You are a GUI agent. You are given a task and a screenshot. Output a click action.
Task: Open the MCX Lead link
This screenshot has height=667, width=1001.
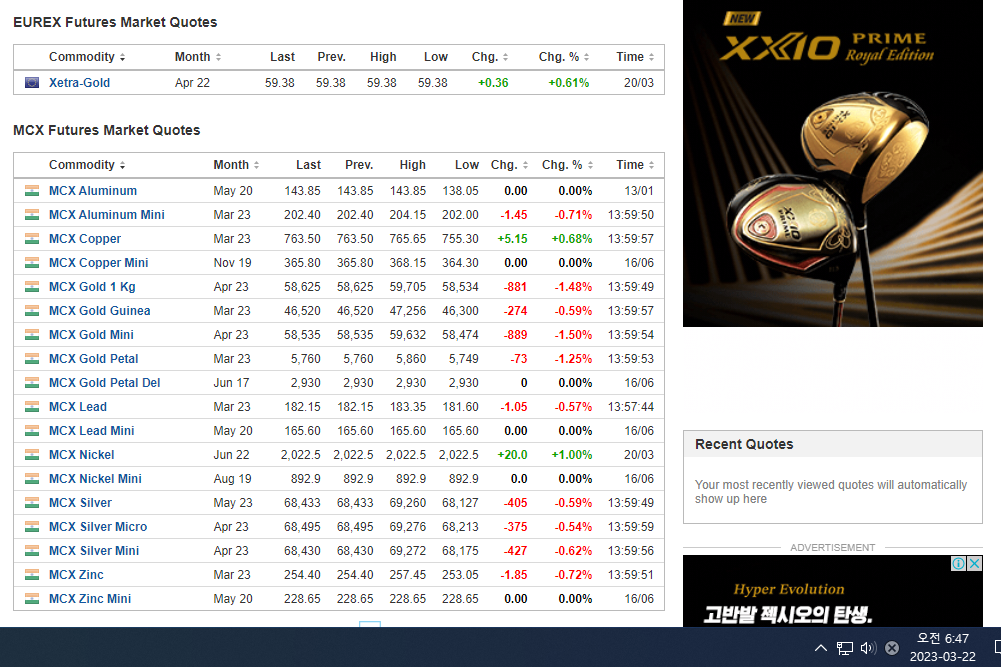78,407
